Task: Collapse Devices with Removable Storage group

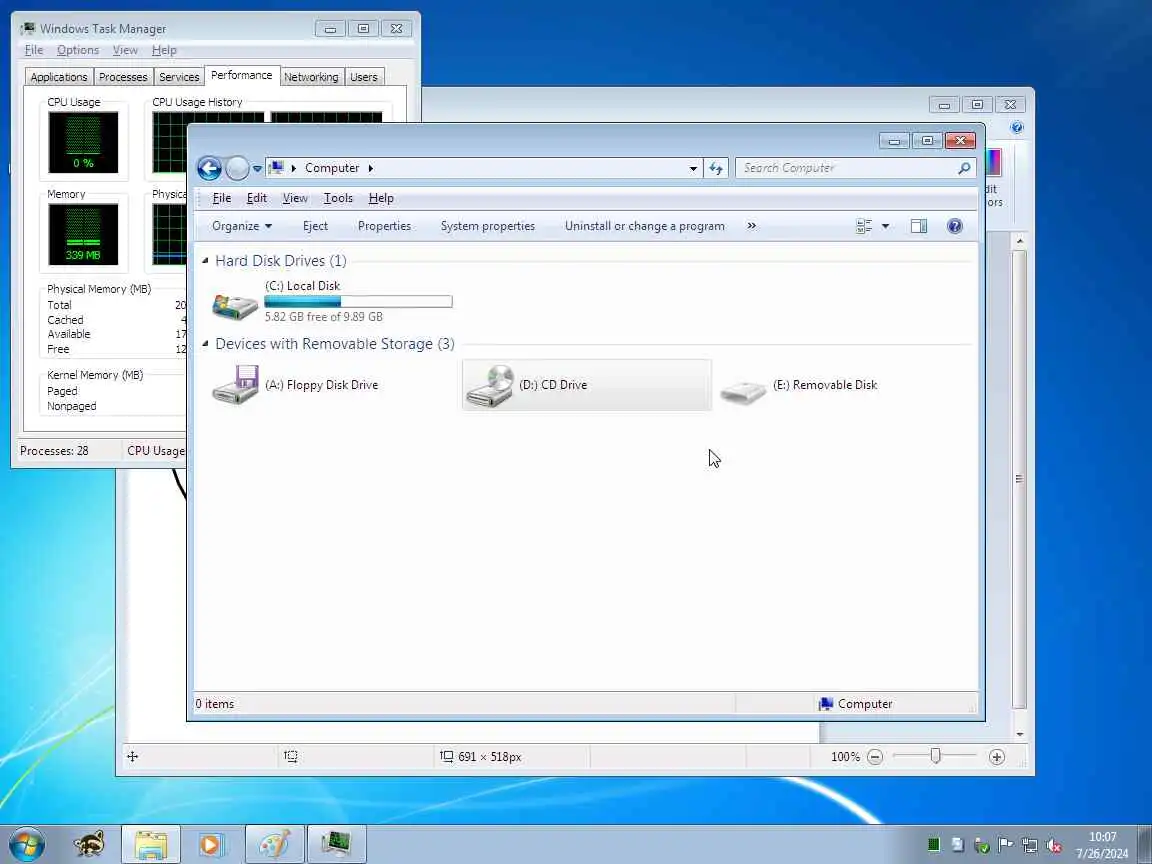Action: [205, 343]
